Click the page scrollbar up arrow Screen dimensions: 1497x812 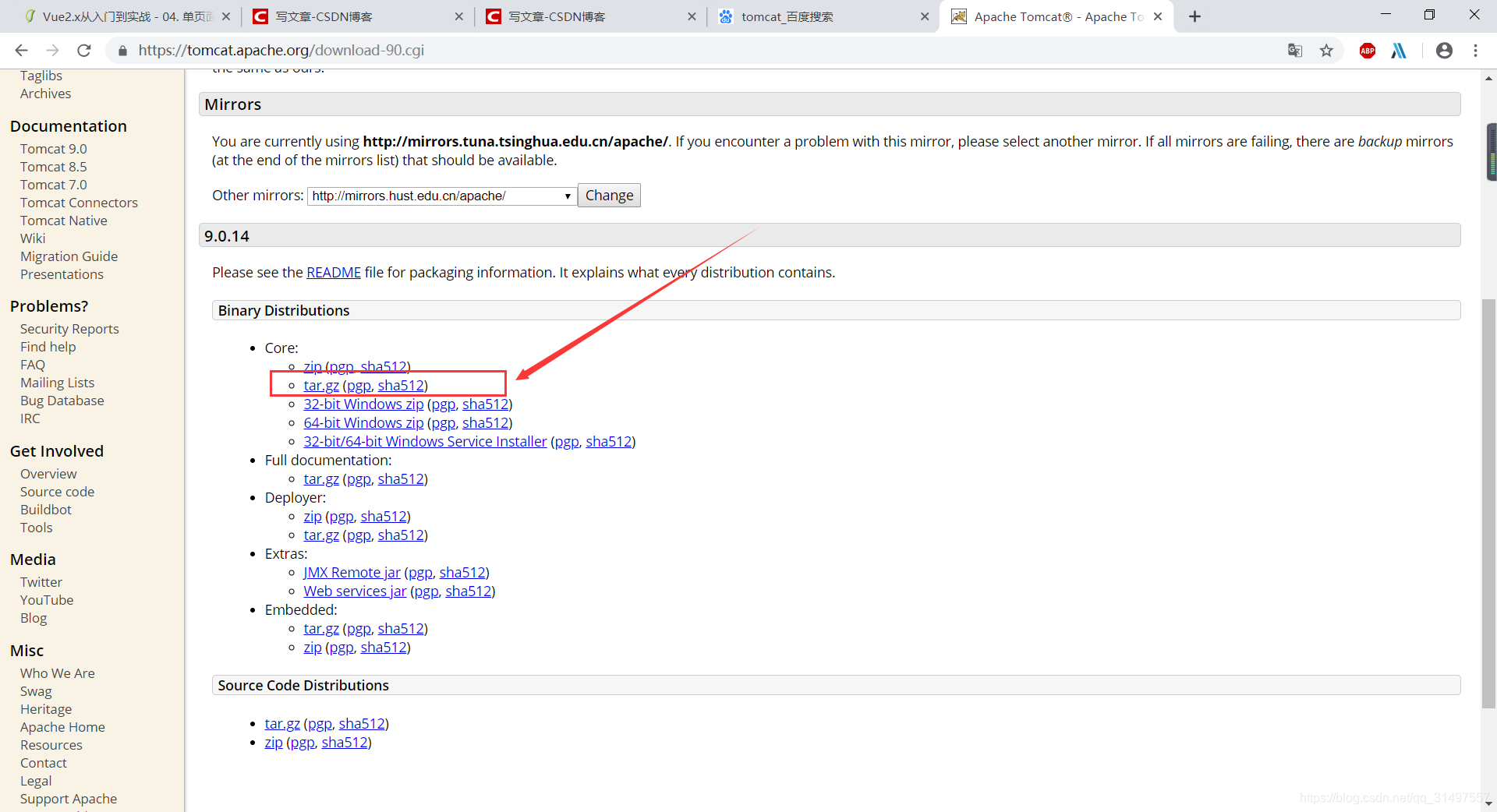1488,78
